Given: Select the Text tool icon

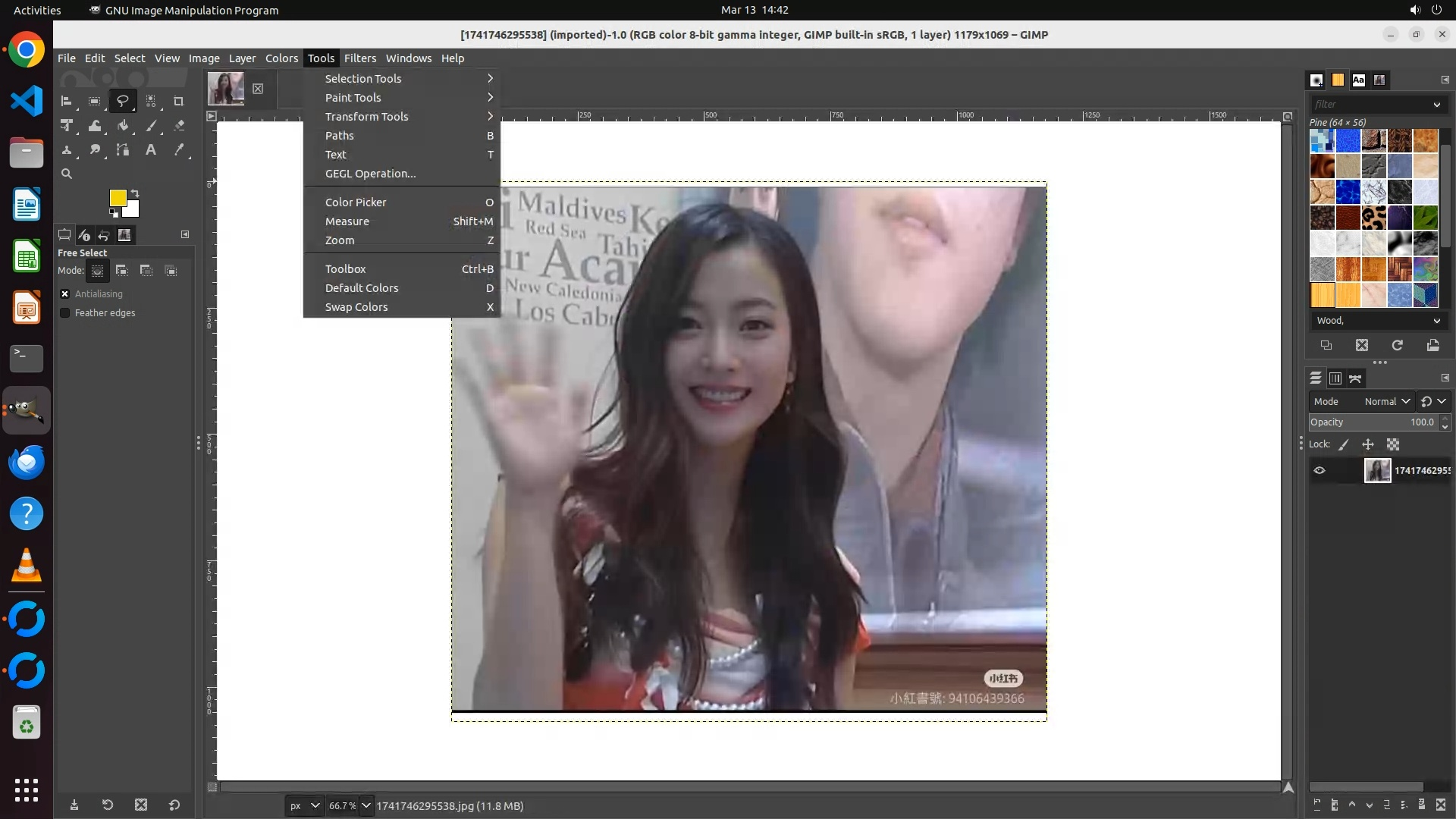Looking at the screenshot, I should [x=151, y=150].
